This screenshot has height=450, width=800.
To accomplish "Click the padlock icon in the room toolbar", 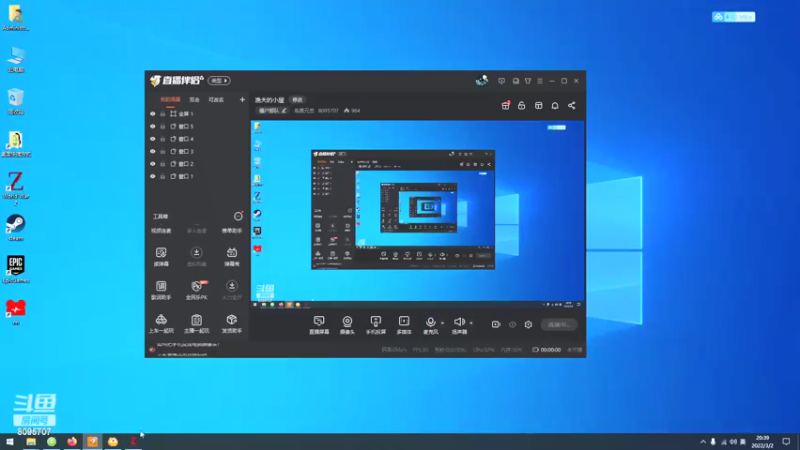I will tap(521, 106).
